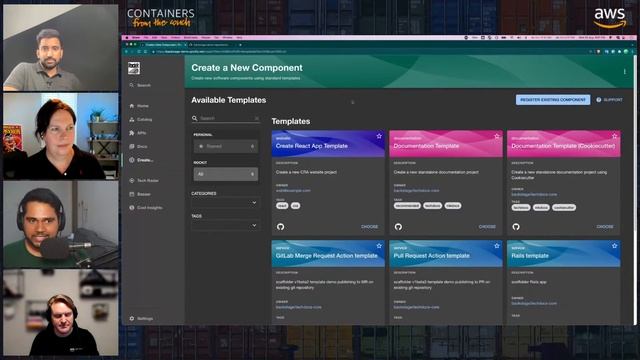Star the Create React App Template
640x360 pixels.
(x=379, y=136)
